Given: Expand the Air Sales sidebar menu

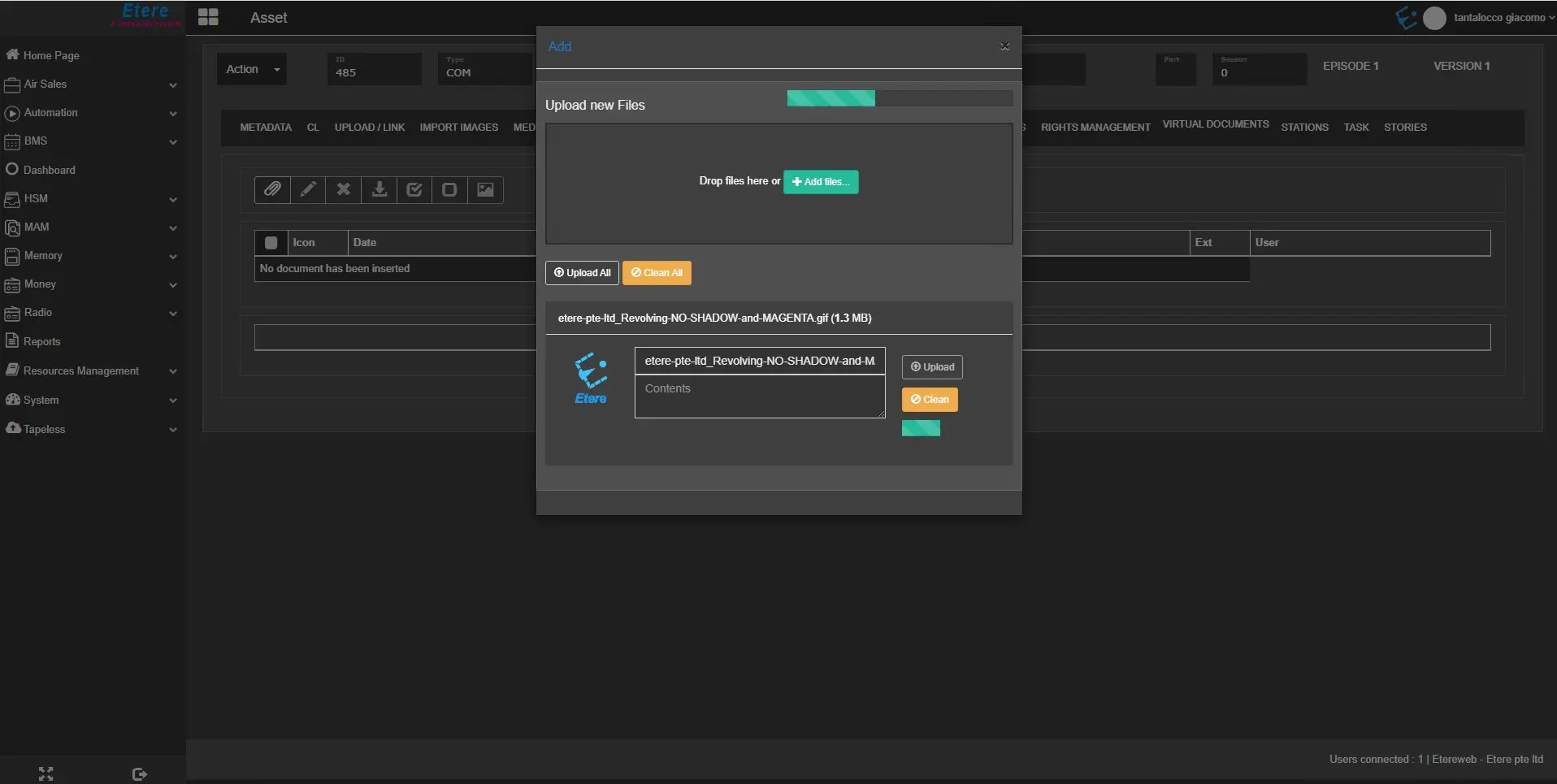Looking at the screenshot, I should click(x=89, y=84).
